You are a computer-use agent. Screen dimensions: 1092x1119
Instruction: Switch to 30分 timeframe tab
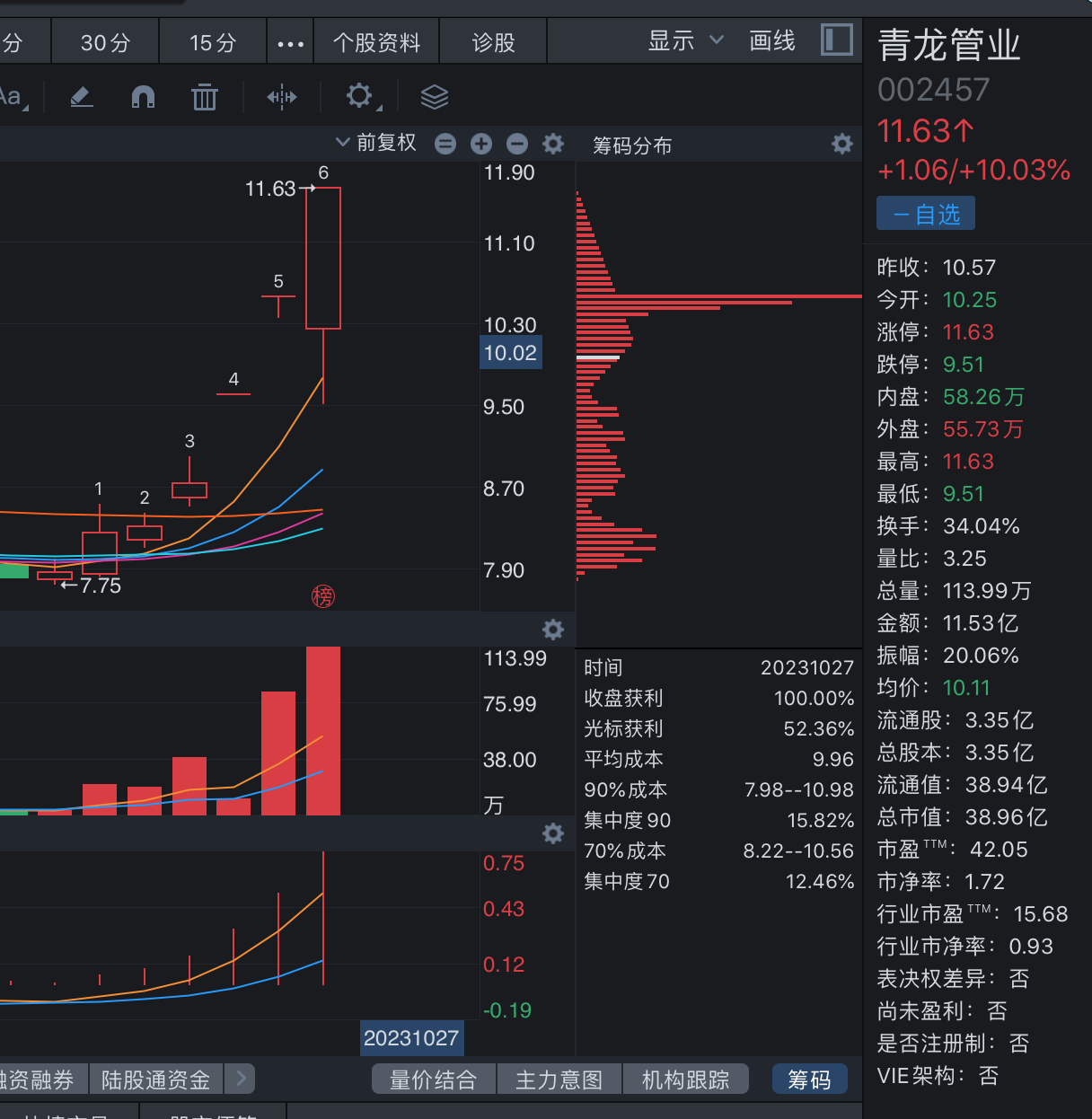tap(105, 43)
